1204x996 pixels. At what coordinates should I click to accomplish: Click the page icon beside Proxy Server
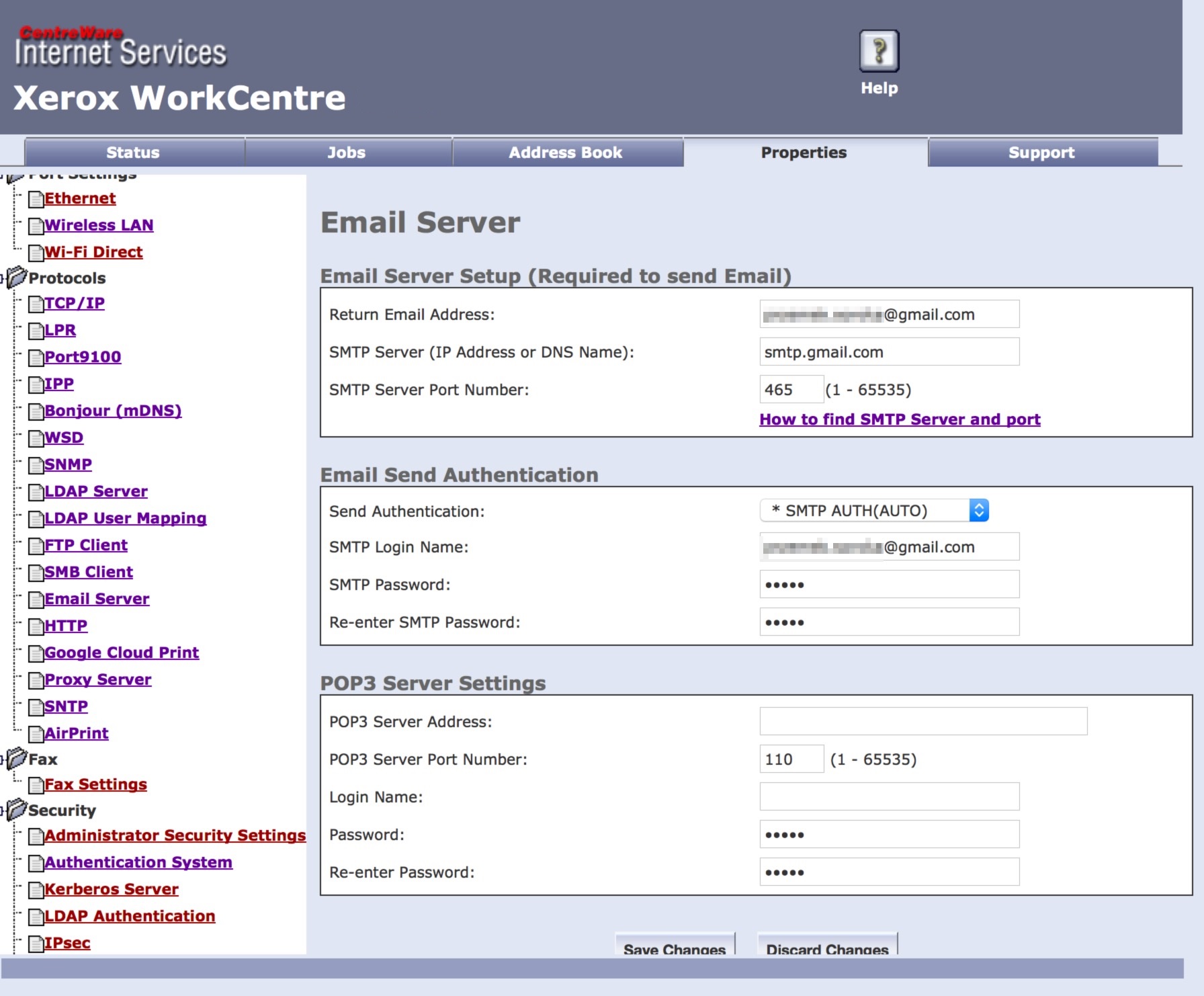[x=36, y=681]
